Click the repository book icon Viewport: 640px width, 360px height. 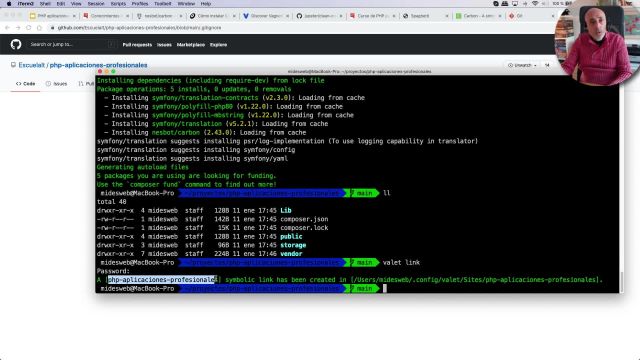tap(13, 65)
